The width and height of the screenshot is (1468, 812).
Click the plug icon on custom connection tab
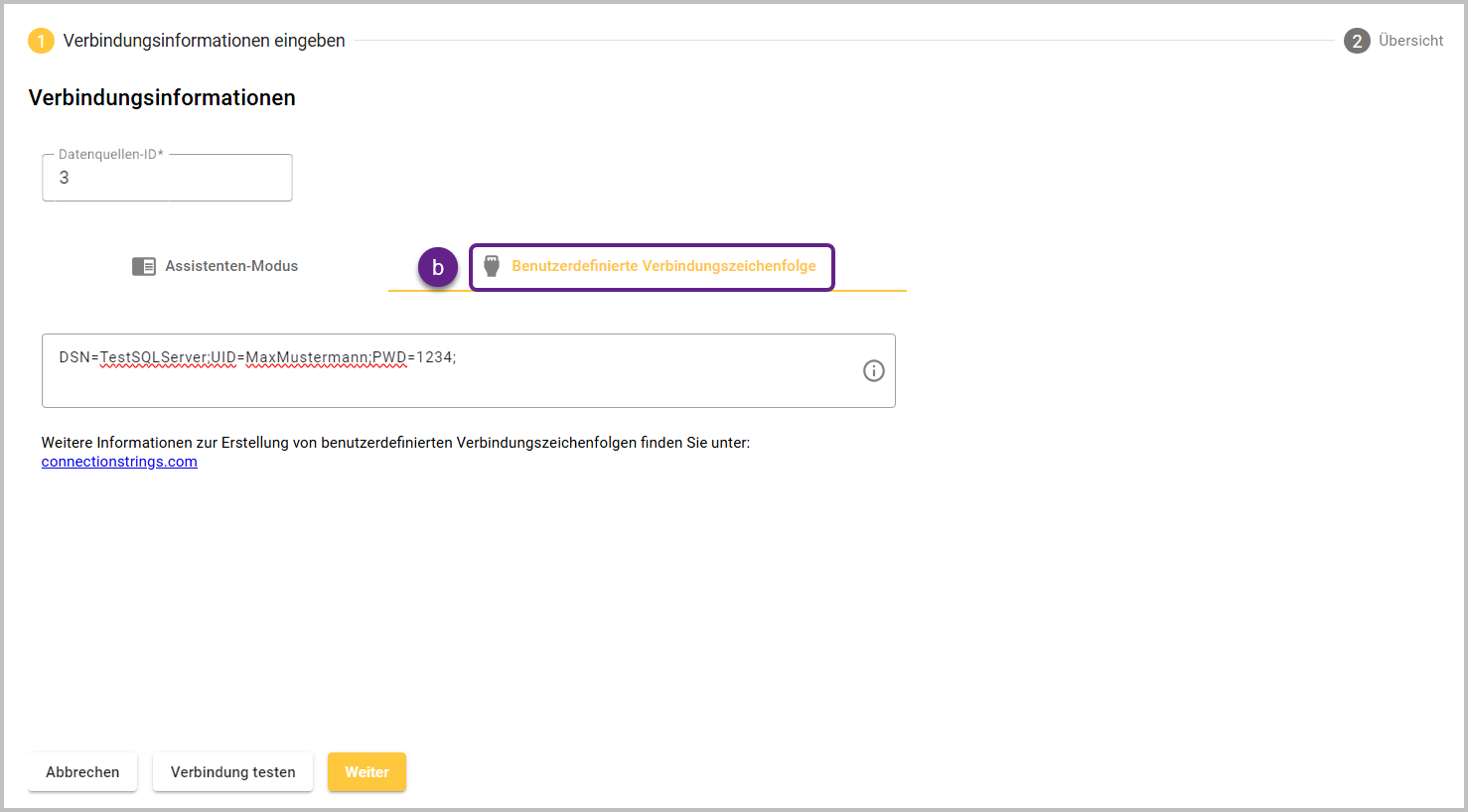click(x=491, y=266)
